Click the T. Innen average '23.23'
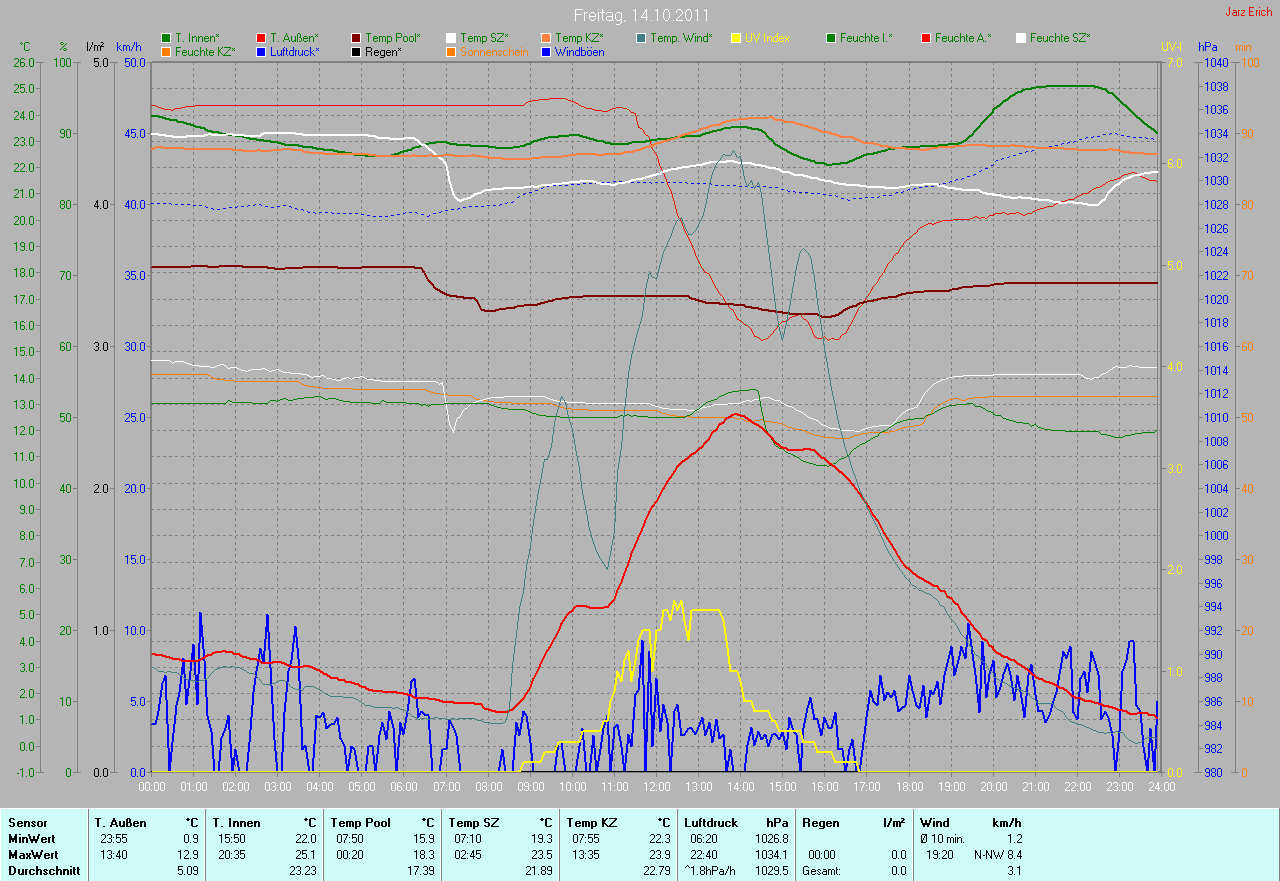The height and width of the screenshot is (881, 1280). point(303,871)
